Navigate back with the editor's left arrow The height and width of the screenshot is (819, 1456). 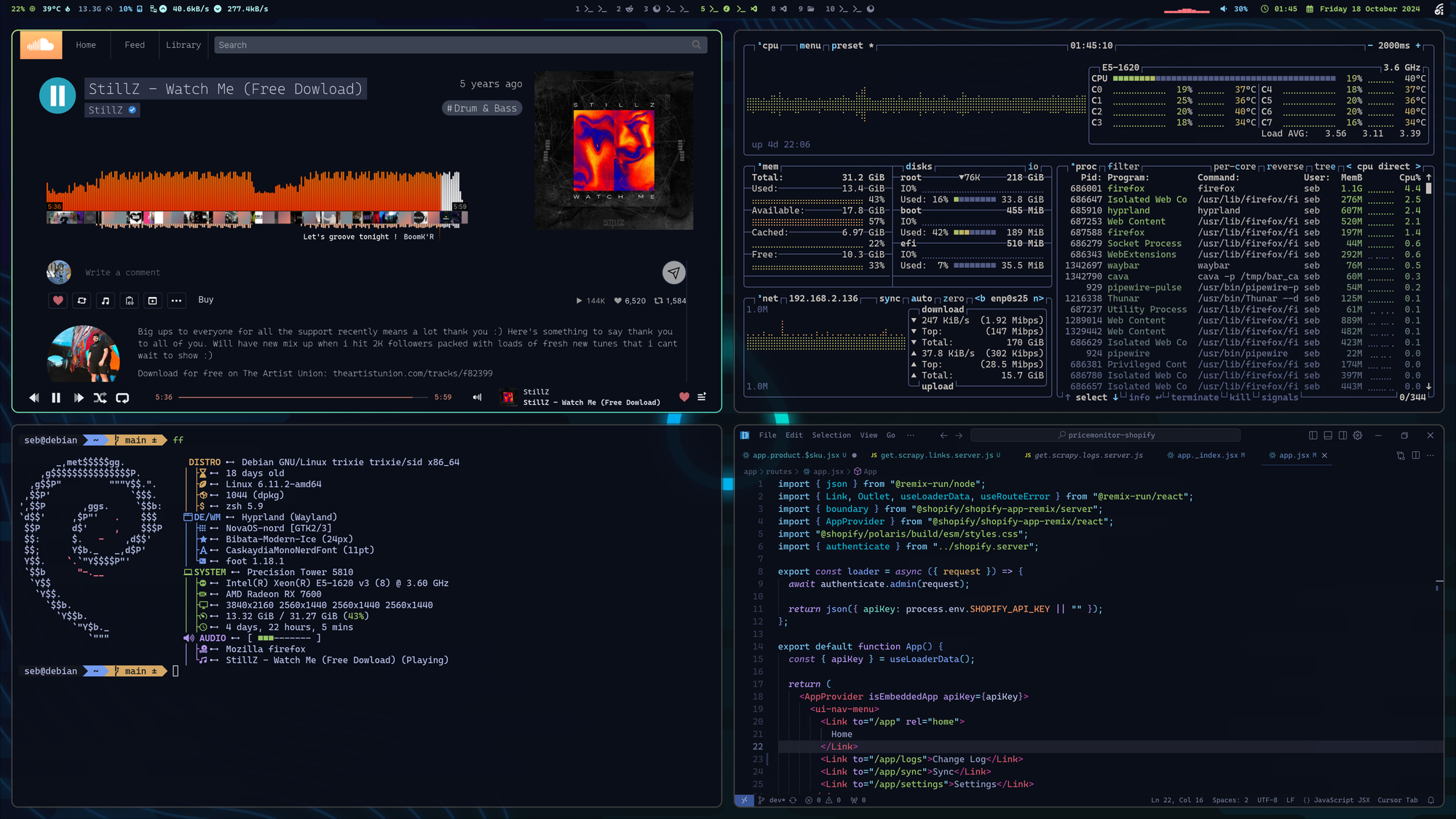pyautogui.click(x=943, y=435)
